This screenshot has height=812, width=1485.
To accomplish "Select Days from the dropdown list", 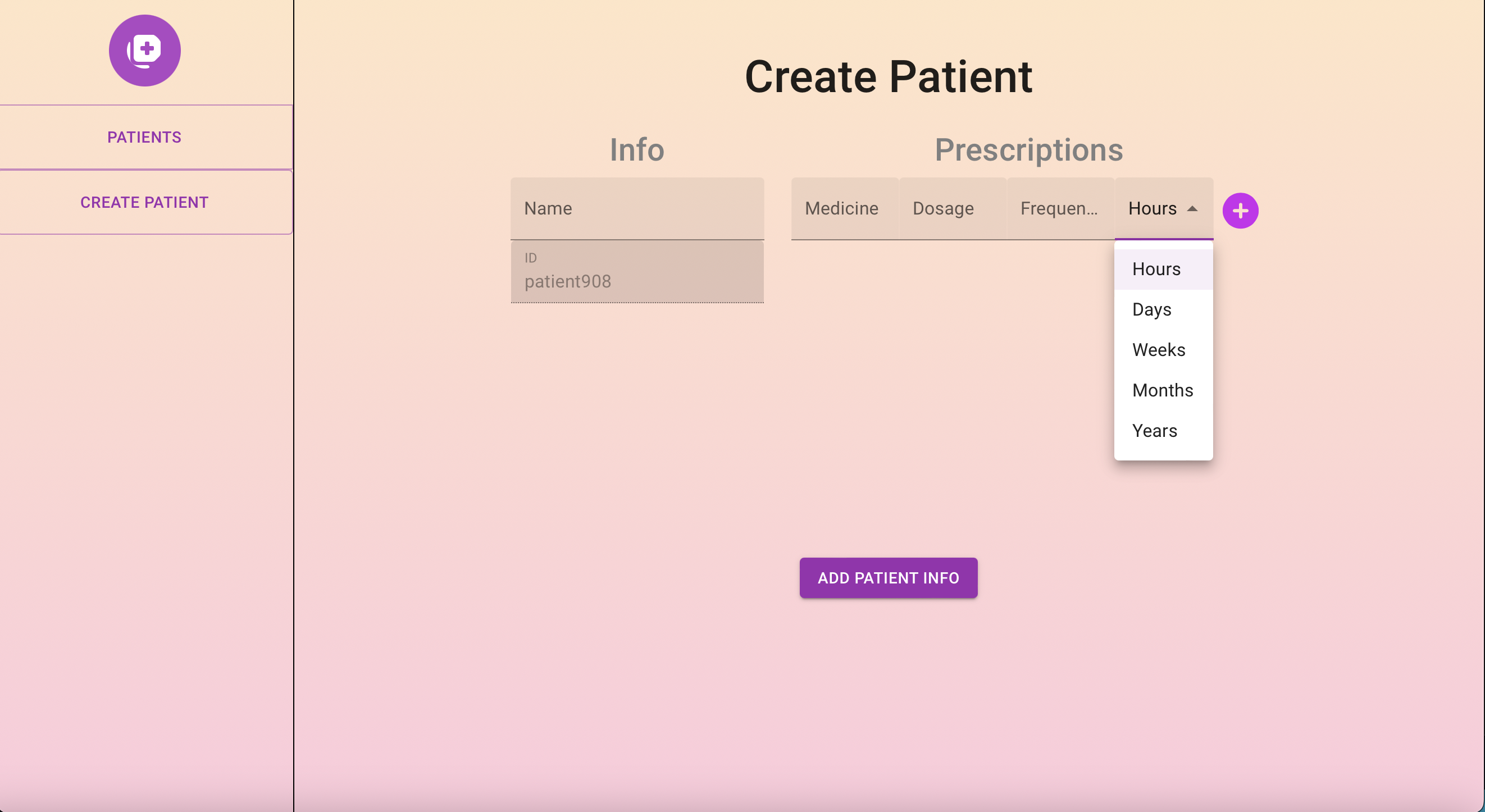I will click(1152, 309).
